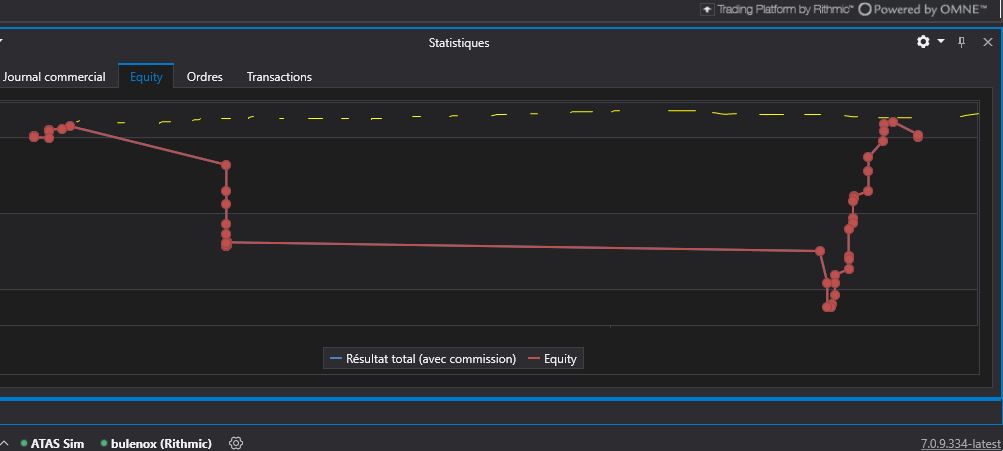Click the blue Résultat total legend color marker
Viewport: 1003px width, 451px height.
coord(335,359)
